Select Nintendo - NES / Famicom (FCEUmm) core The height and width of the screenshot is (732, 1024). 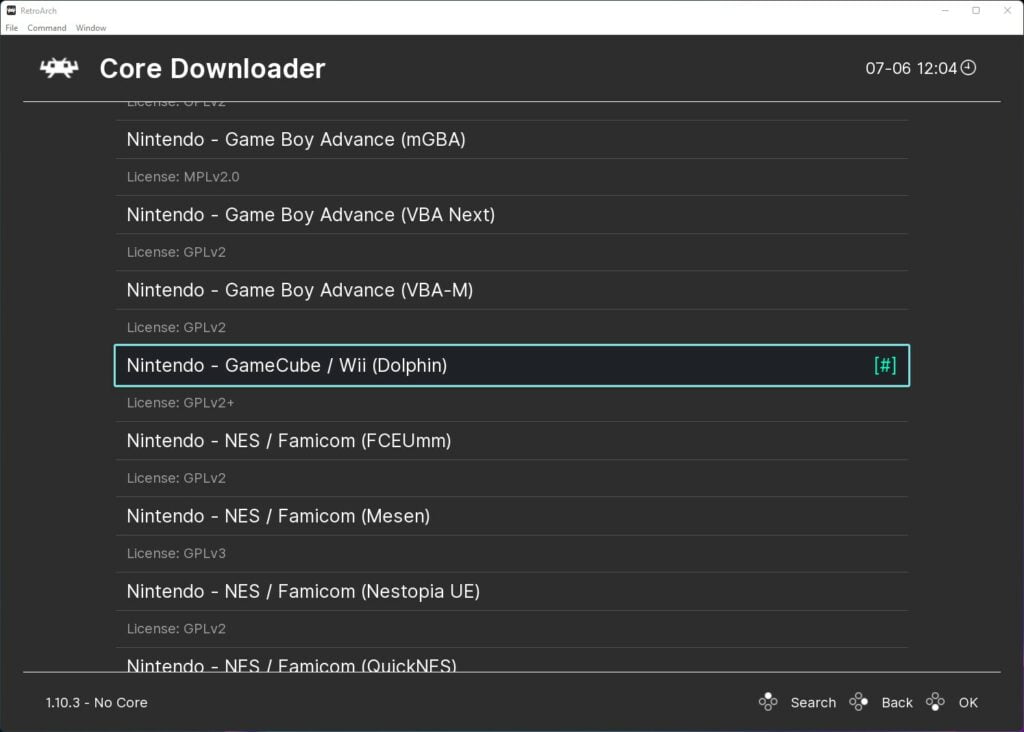point(511,441)
